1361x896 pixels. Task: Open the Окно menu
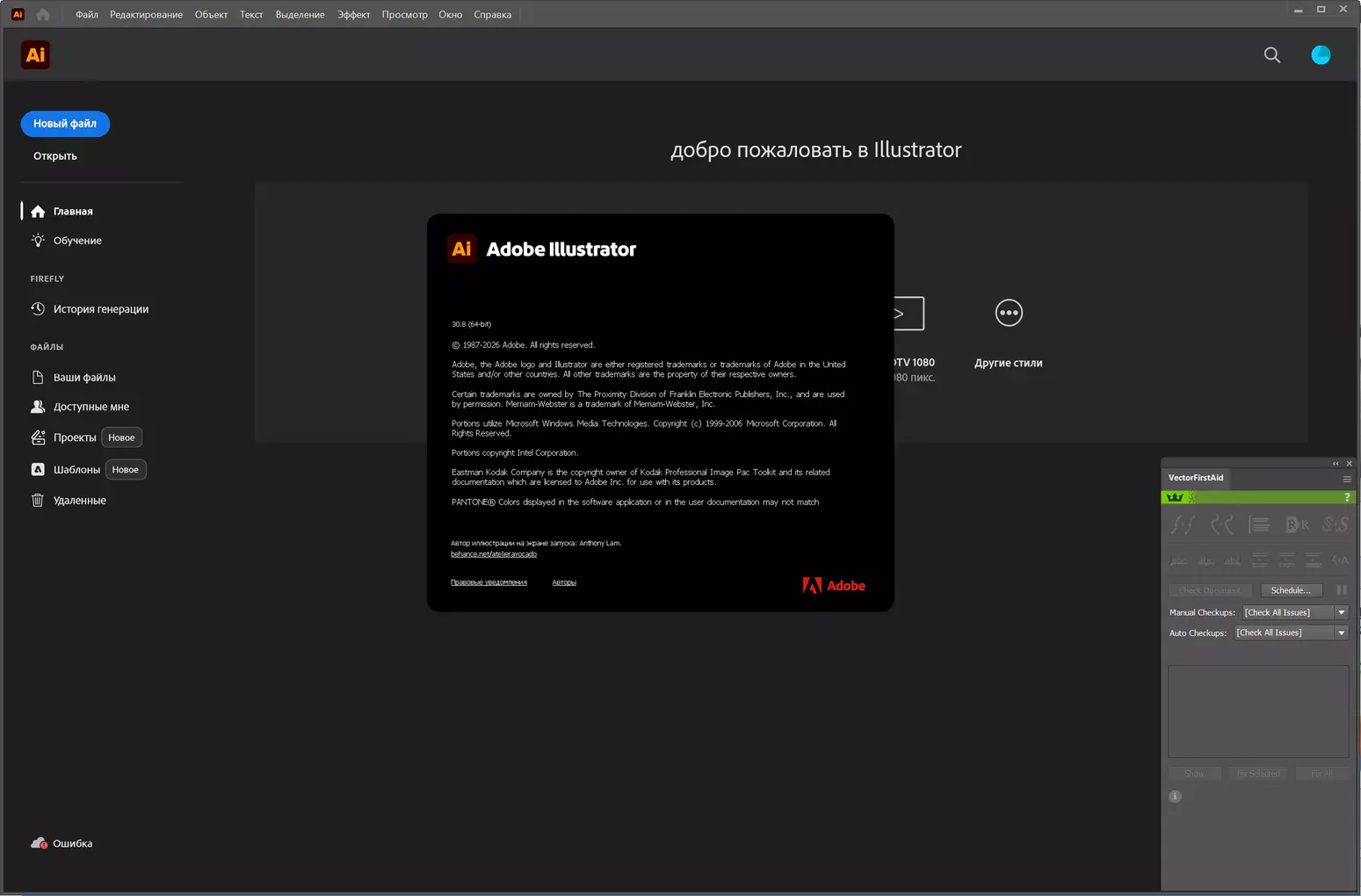[451, 14]
